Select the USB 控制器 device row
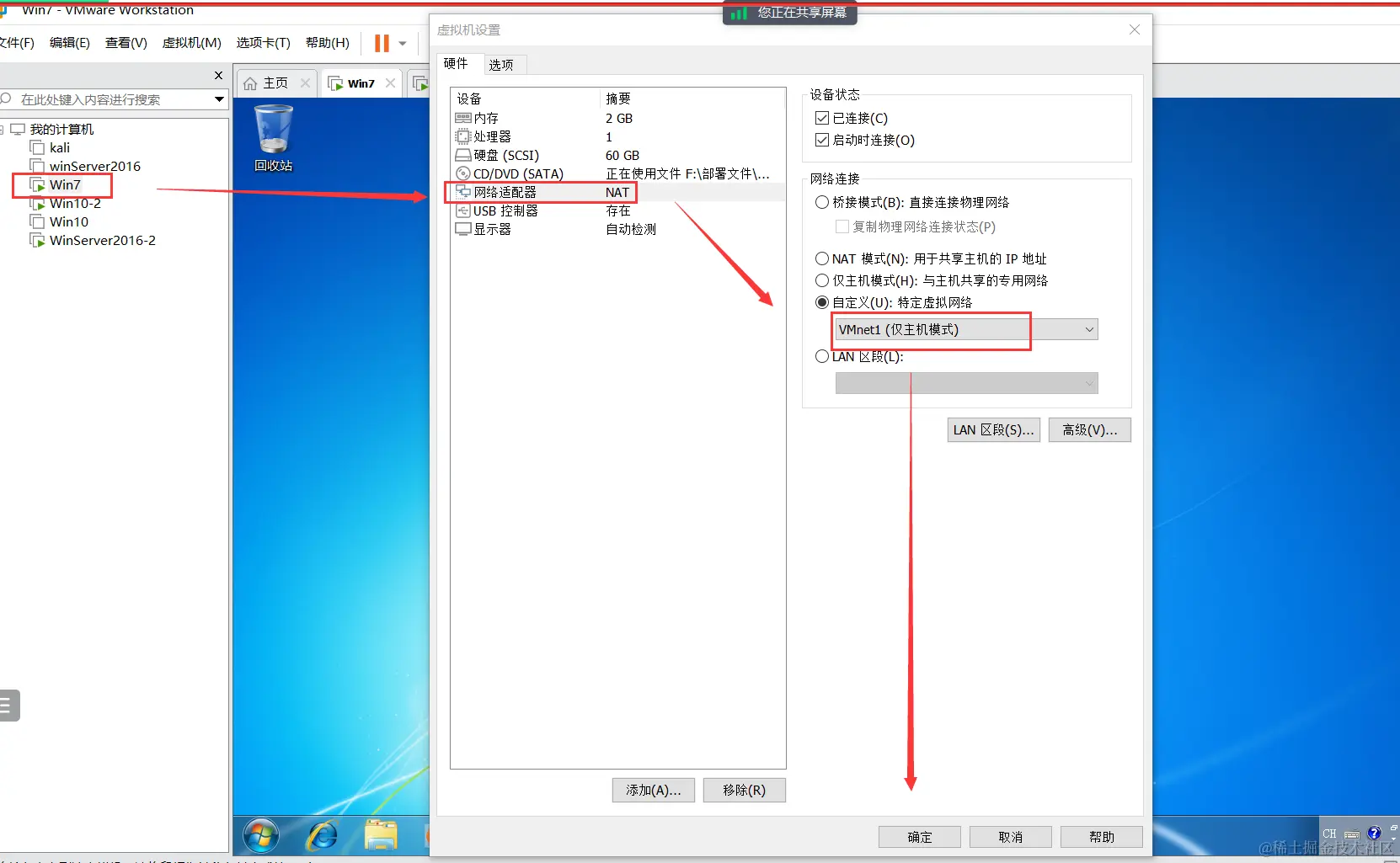Viewport: 1400px width, 863px height. pos(618,210)
